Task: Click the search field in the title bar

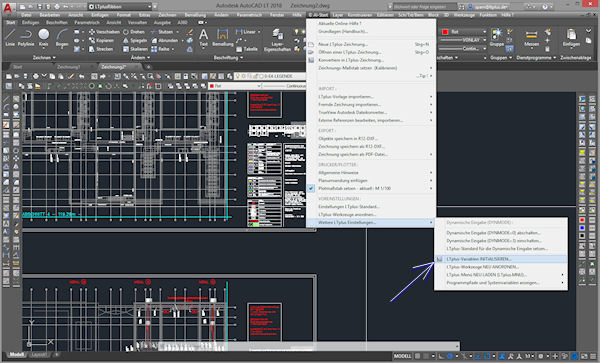Action: 425,7
